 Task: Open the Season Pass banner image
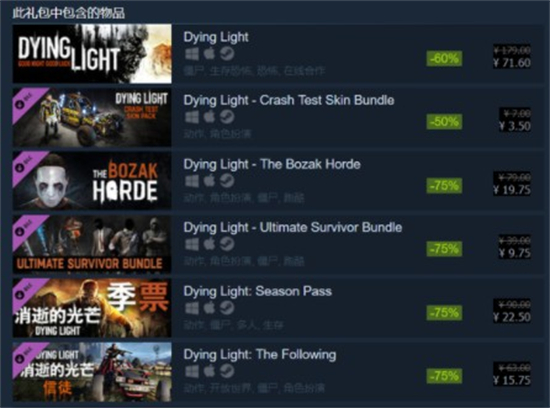[x=92, y=308]
